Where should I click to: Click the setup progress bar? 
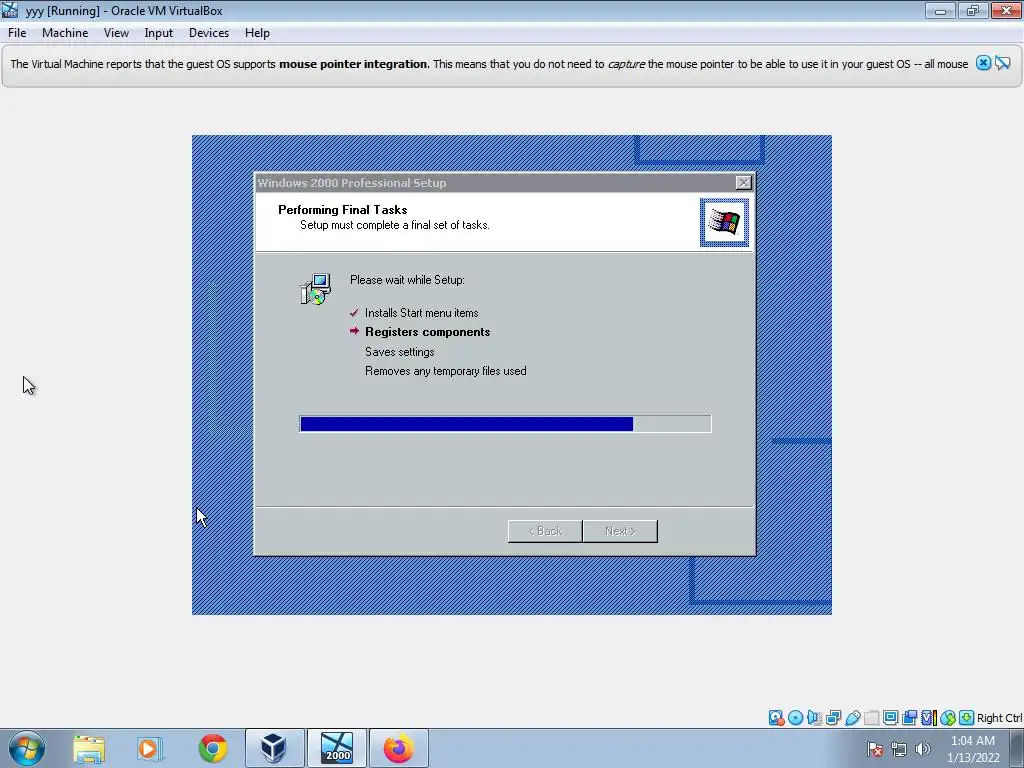pyautogui.click(x=505, y=424)
